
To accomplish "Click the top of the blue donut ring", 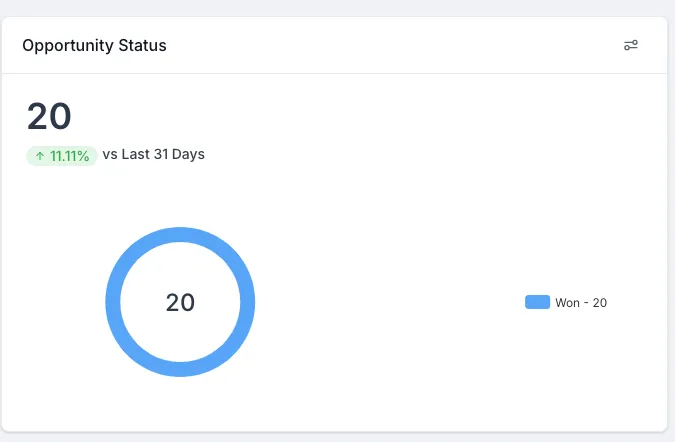I will [180, 235].
